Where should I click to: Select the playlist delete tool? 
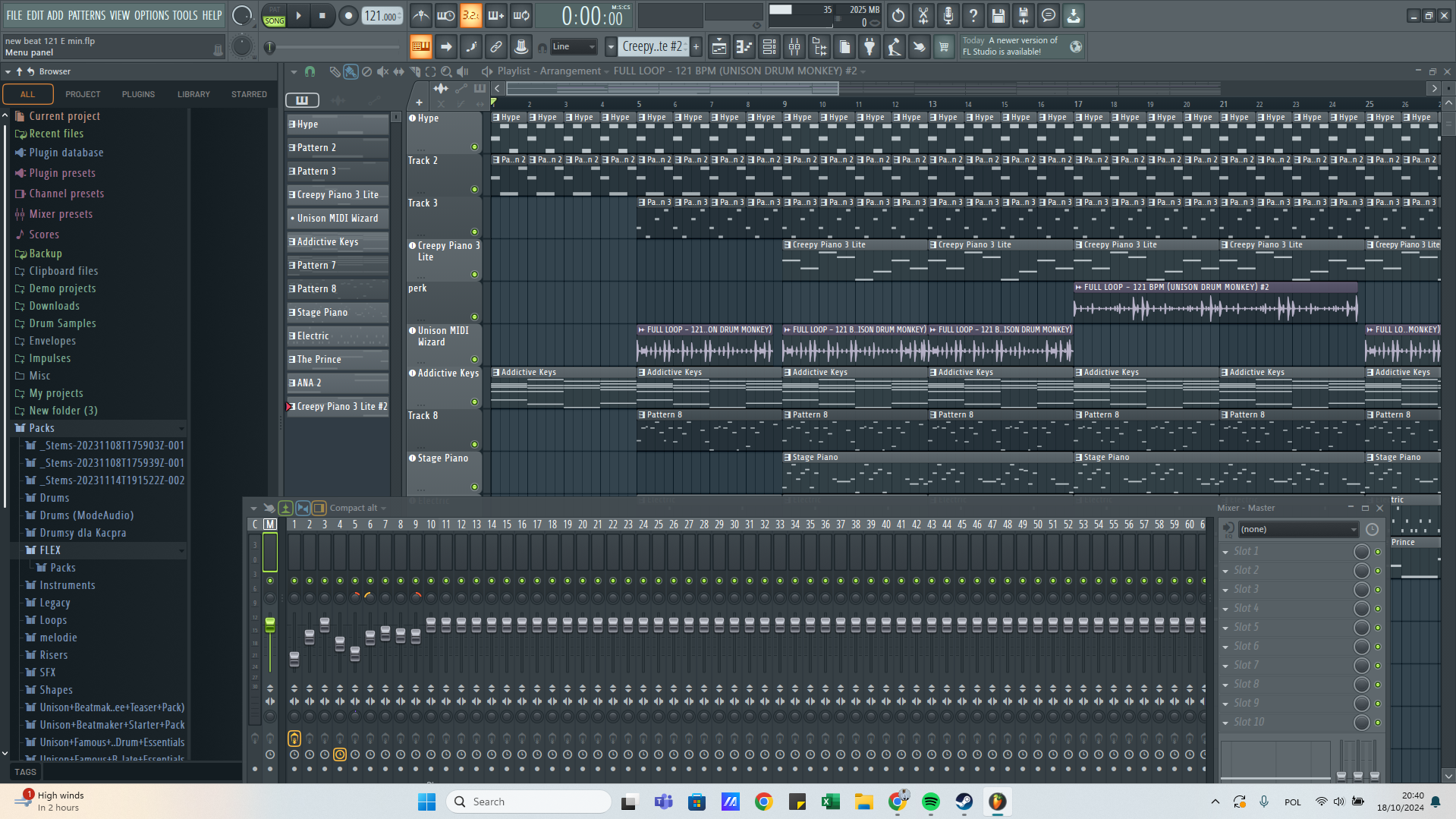click(x=366, y=71)
